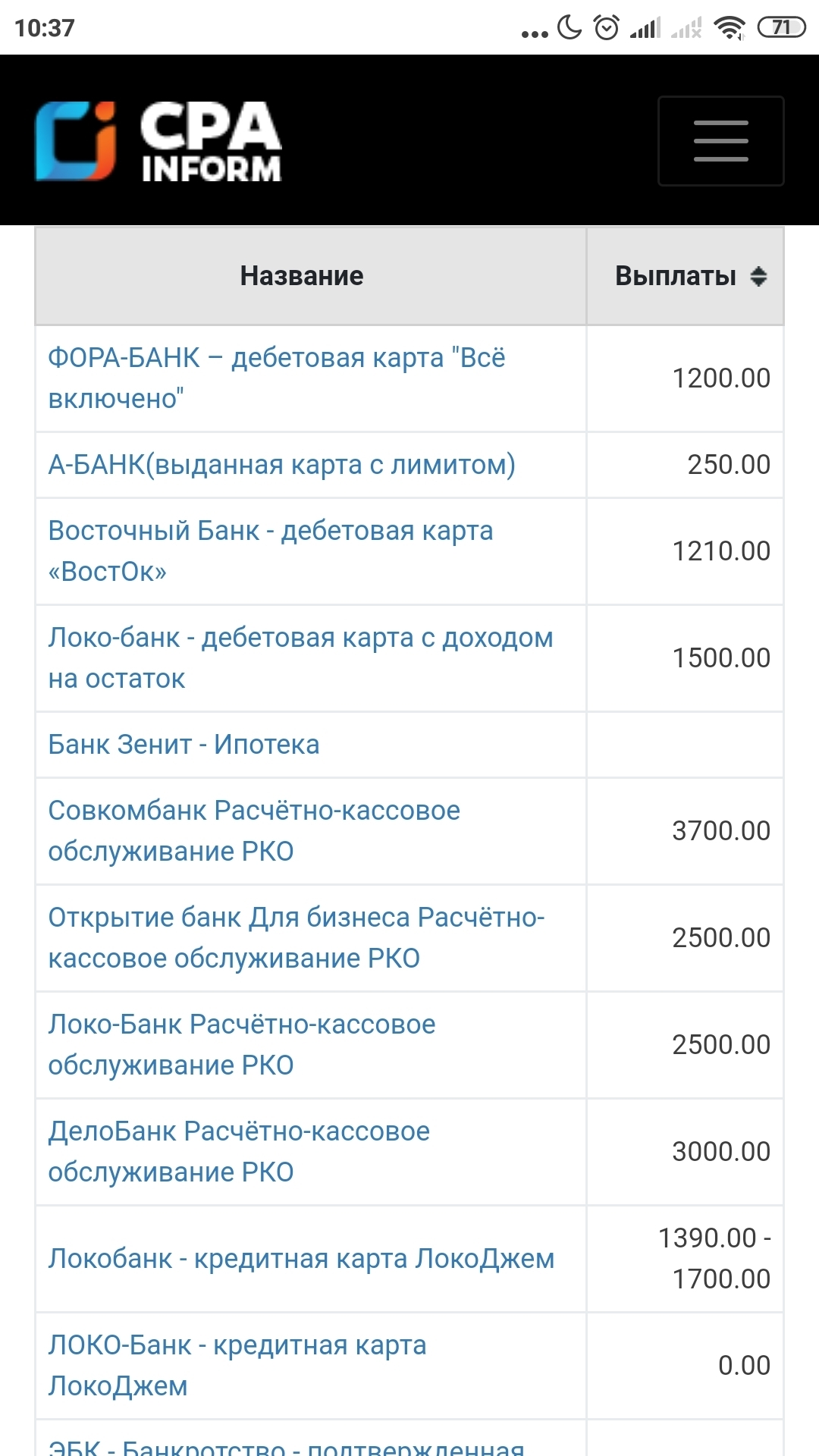
Task: Tap the do-not-disturb moon icon
Action: pos(569,27)
